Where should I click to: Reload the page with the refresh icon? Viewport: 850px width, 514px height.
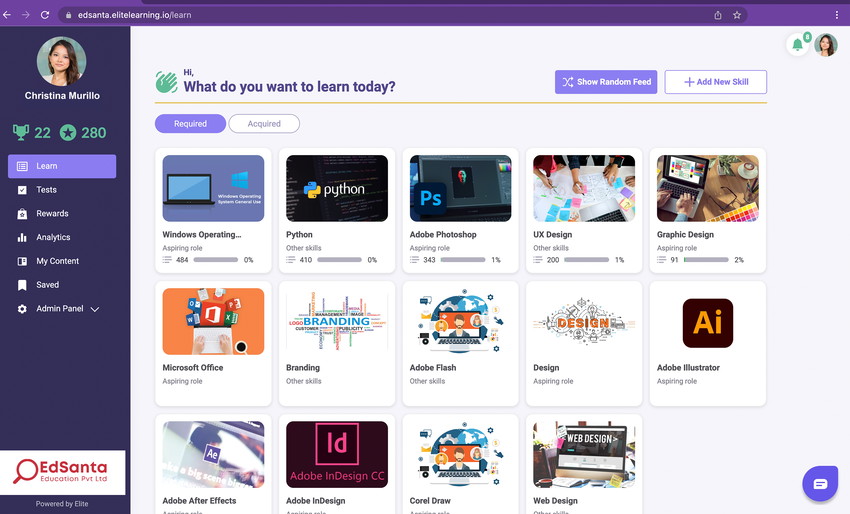pyautogui.click(x=45, y=15)
